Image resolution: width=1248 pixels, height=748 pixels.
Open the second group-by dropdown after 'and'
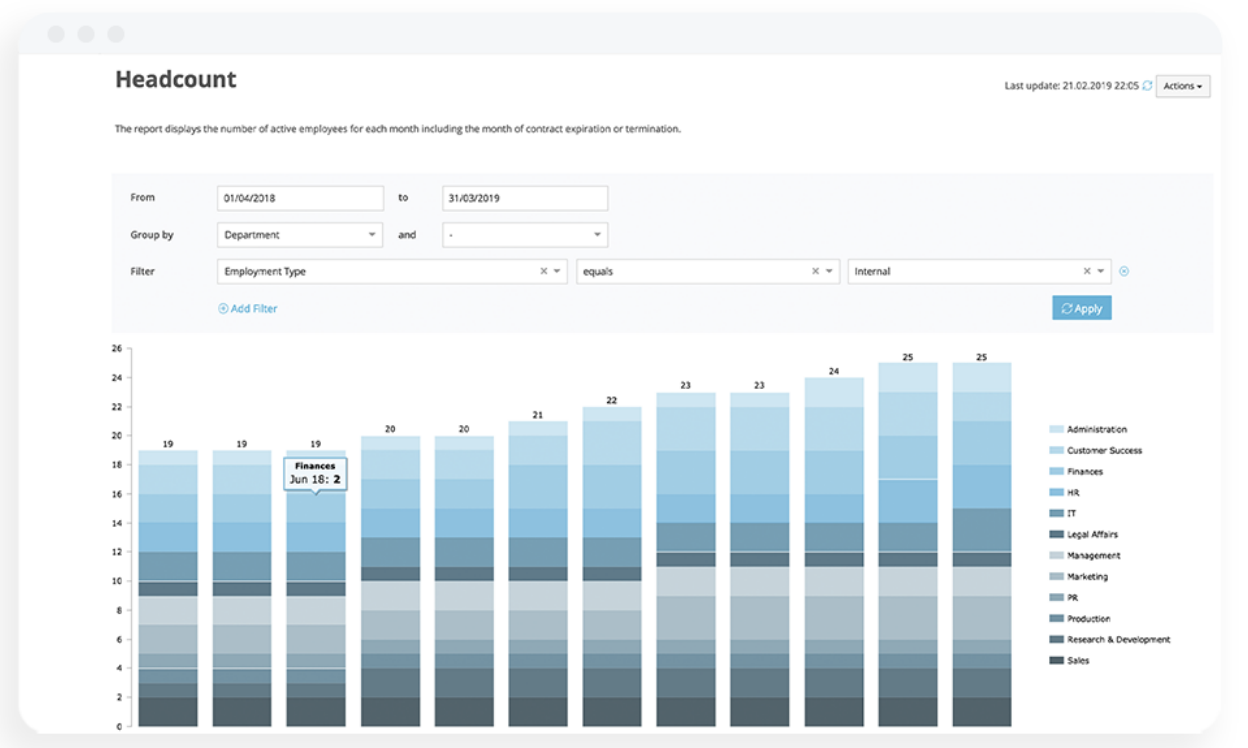click(x=525, y=235)
